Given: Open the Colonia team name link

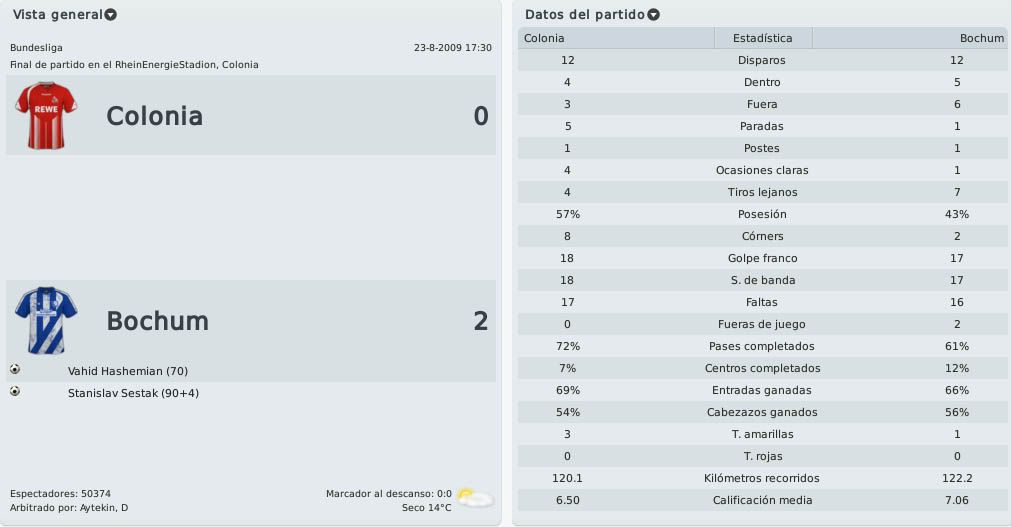Looking at the screenshot, I should 155,116.
